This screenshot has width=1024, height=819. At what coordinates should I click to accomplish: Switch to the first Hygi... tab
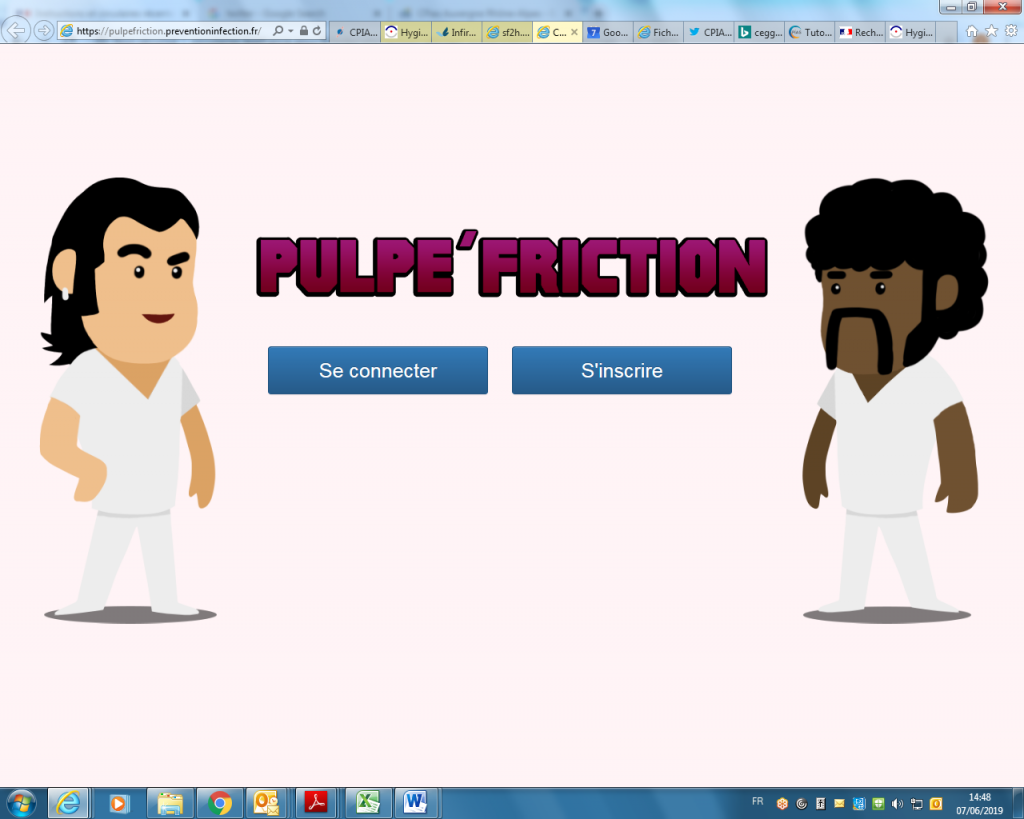click(x=406, y=32)
